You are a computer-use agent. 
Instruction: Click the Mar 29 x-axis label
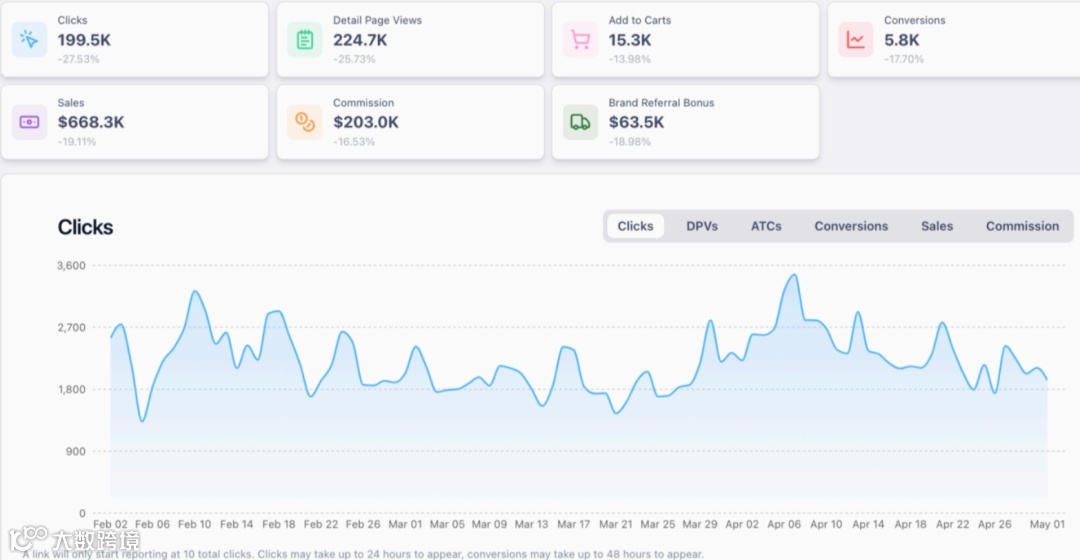(x=700, y=524)
